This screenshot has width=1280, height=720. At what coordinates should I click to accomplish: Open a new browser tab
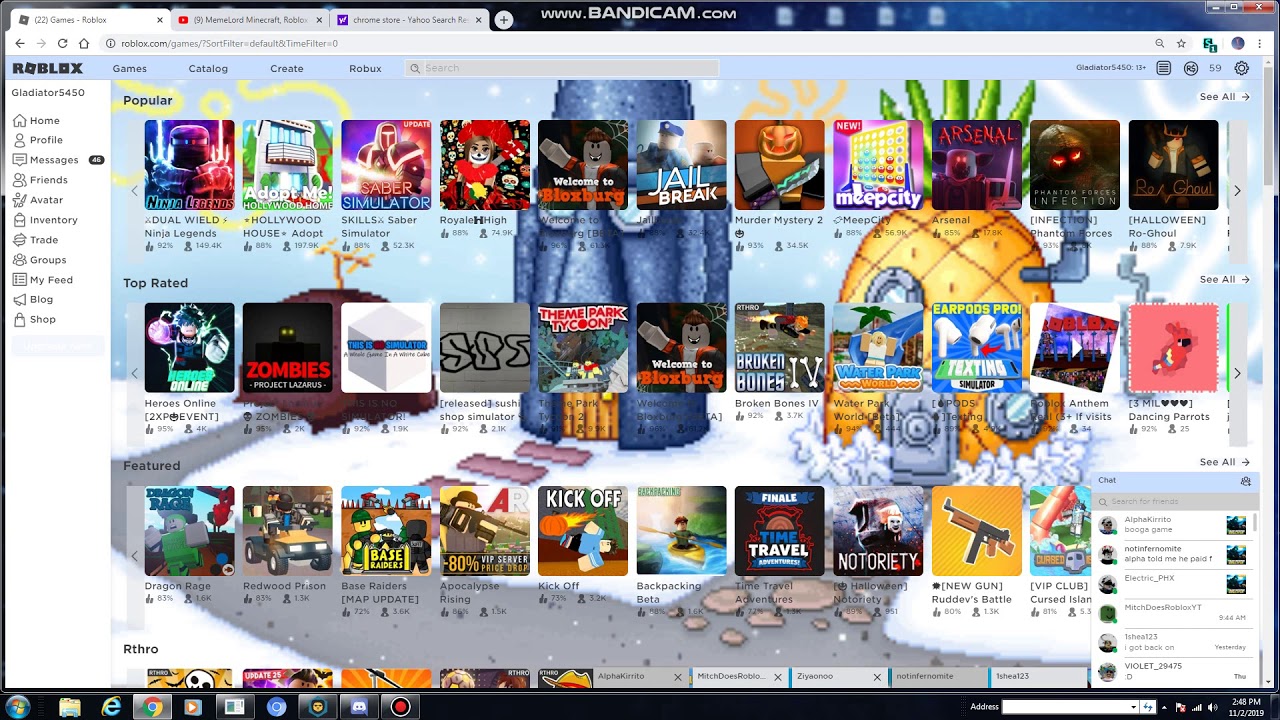coord(504,19)
